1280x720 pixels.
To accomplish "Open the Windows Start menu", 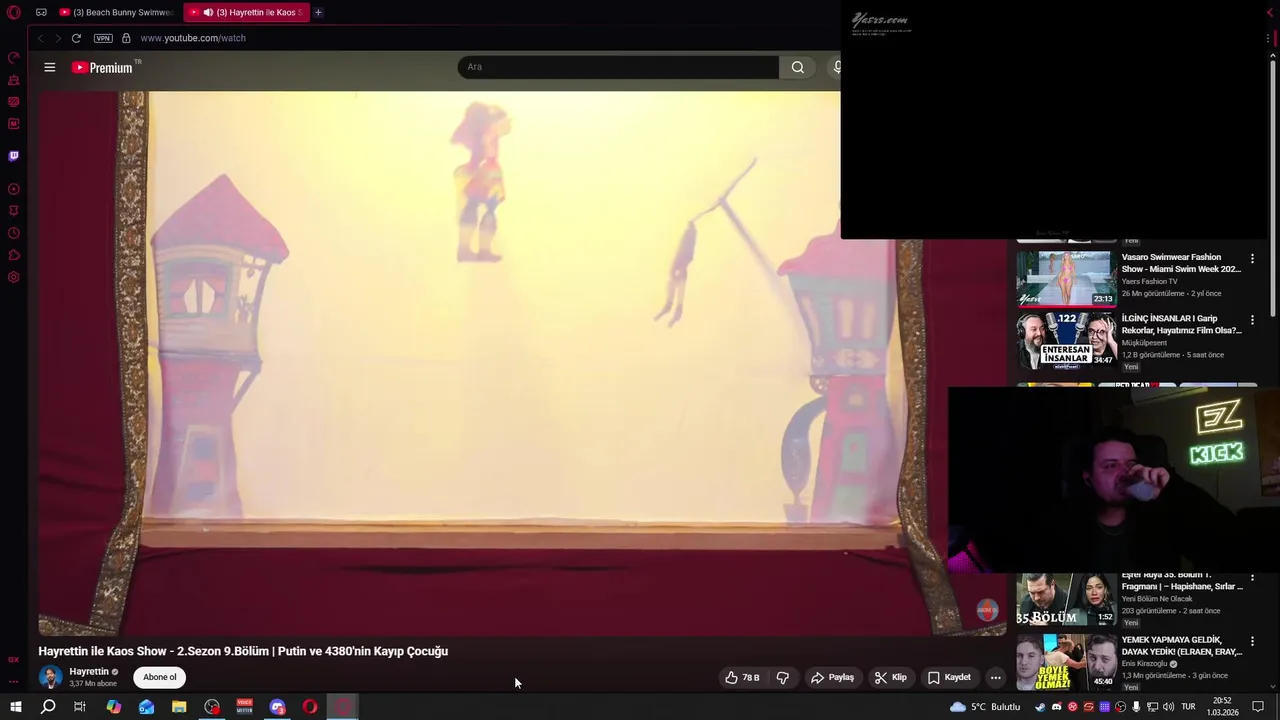I will 15,707.
